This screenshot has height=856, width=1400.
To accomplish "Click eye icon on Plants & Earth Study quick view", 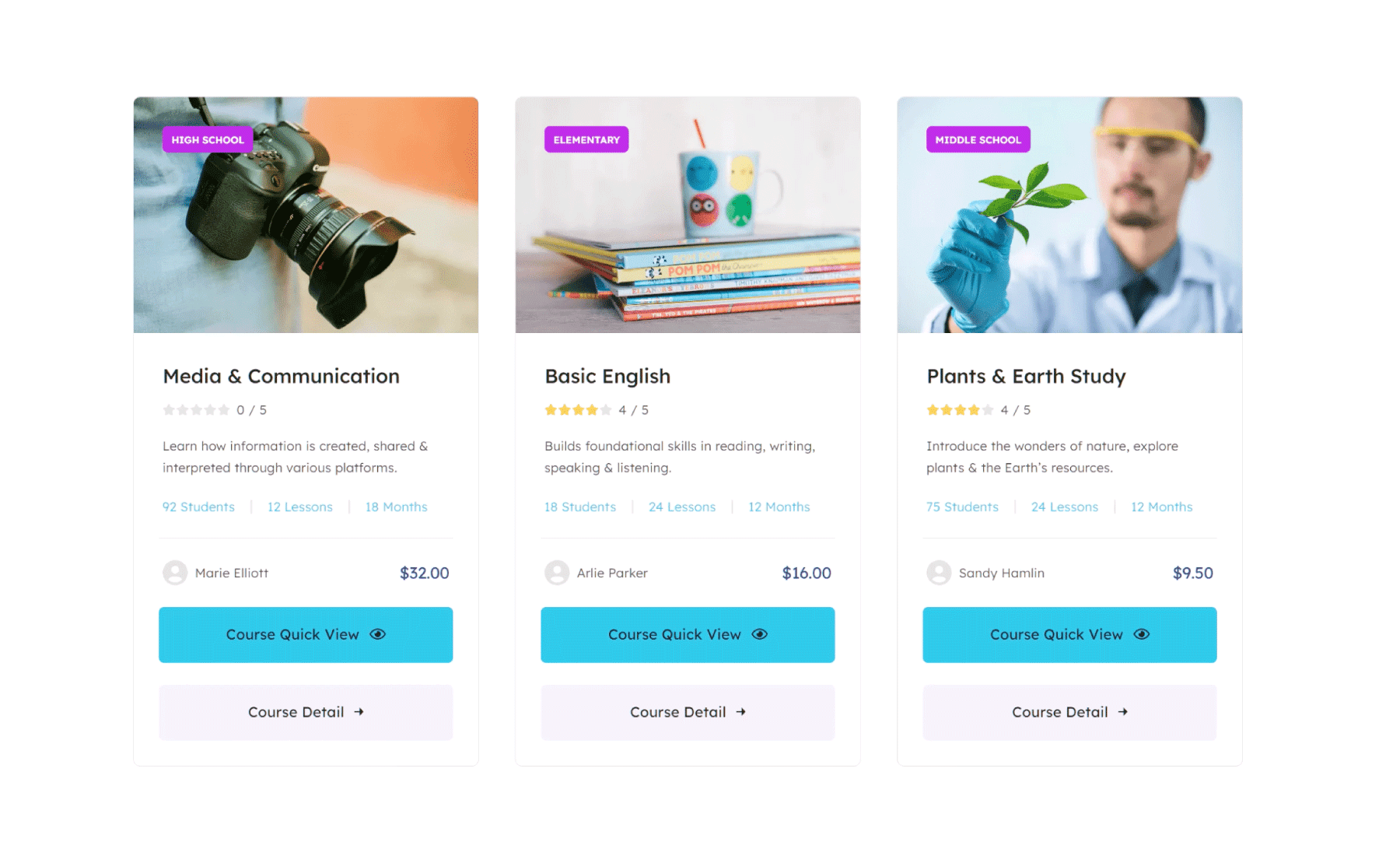I will coord(1142,634).
